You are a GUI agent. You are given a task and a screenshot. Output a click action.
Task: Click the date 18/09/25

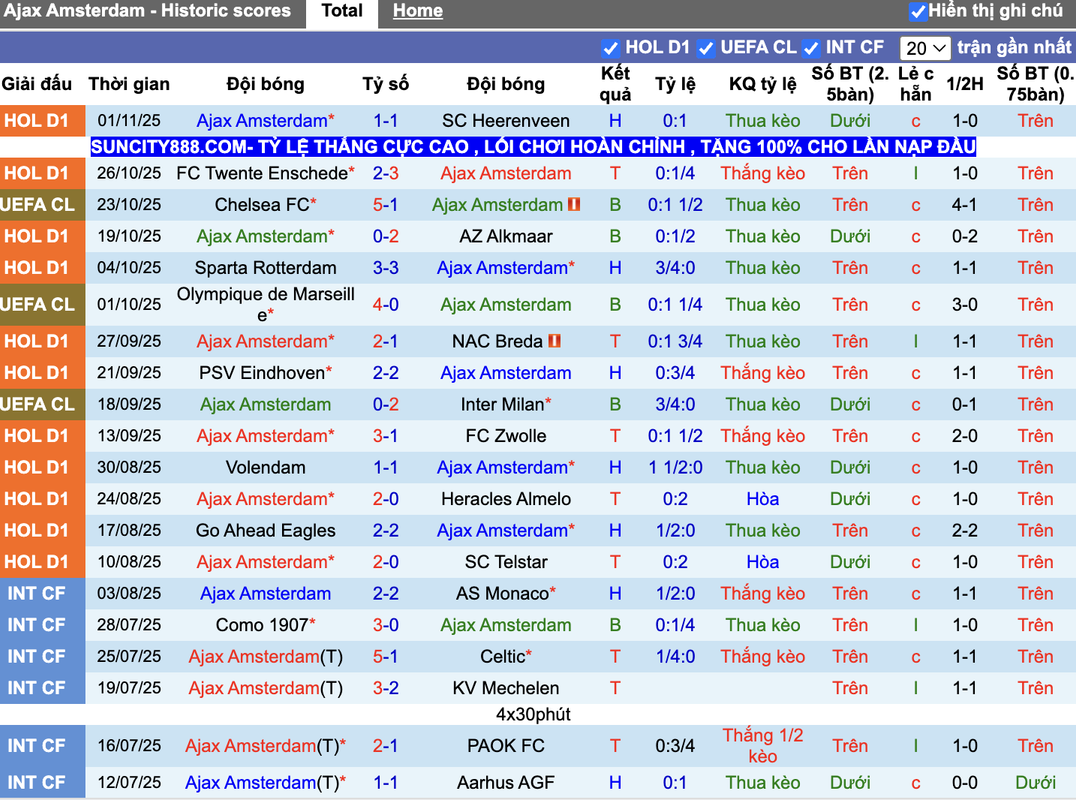pos(129,404)
